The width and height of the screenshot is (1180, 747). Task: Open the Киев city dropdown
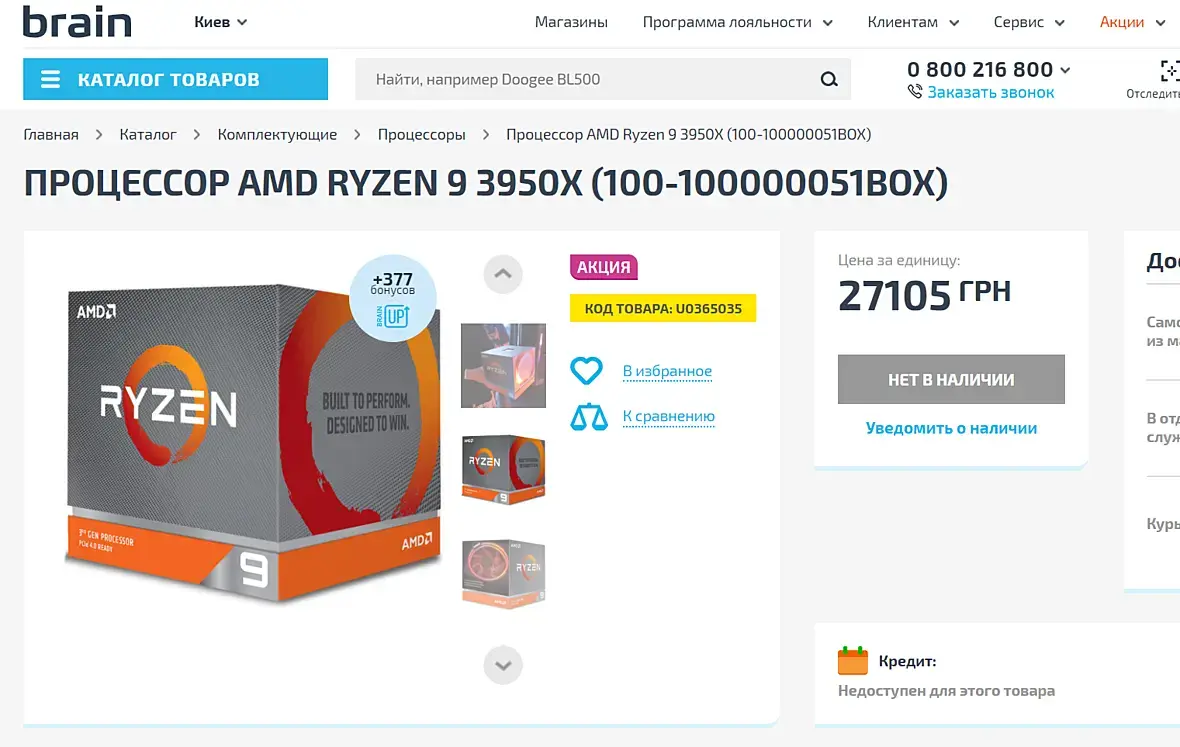click(220, 22)
